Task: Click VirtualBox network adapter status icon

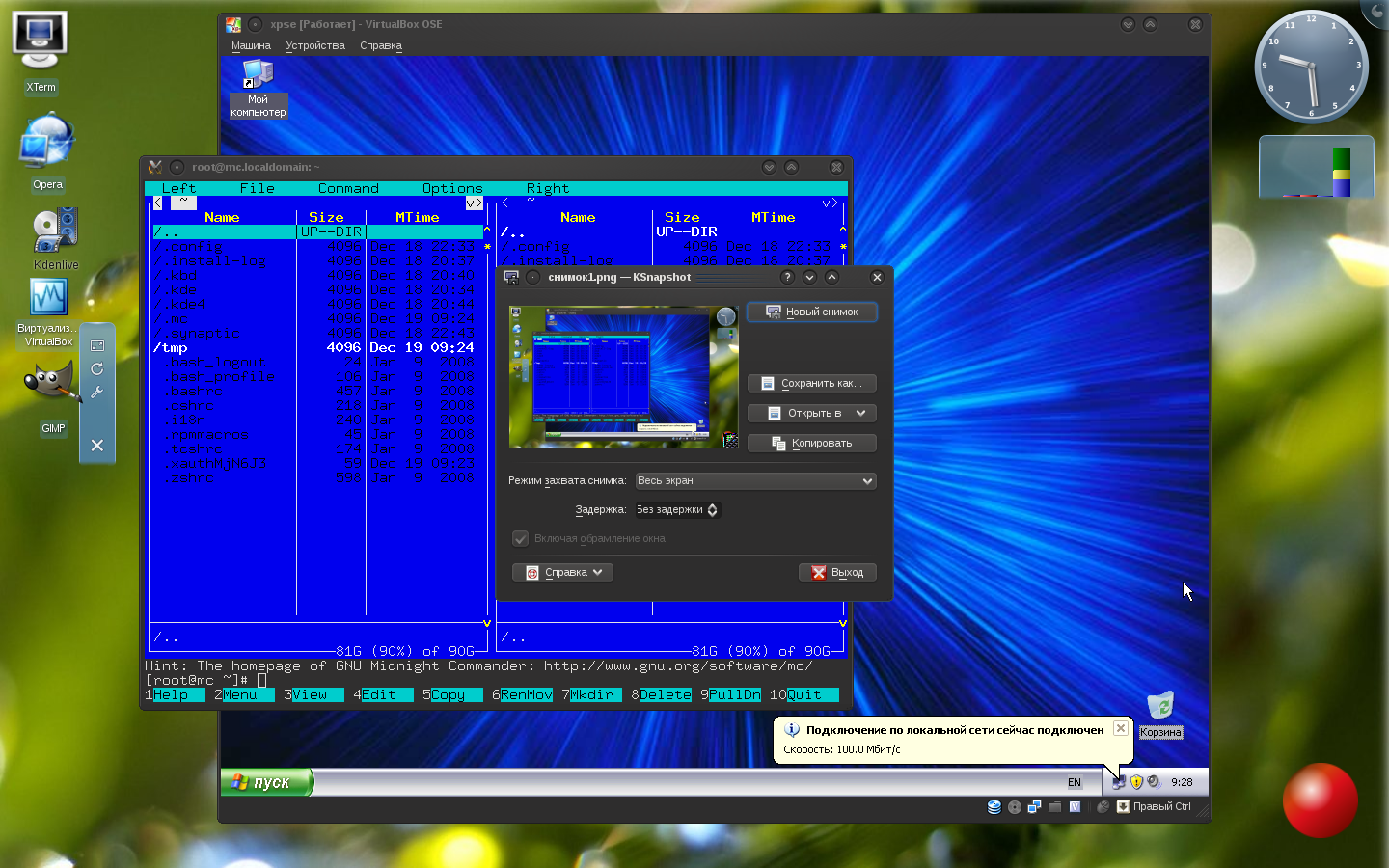Action: (x=1034, y=807)
